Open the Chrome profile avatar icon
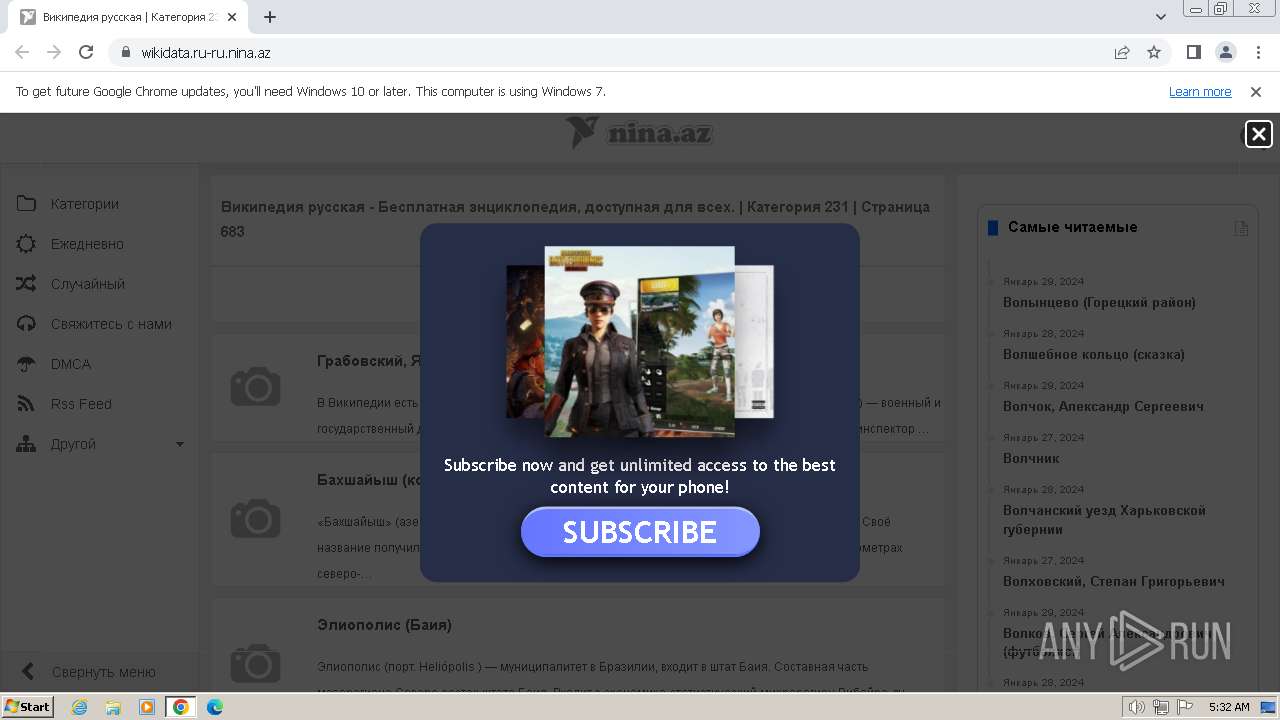The height and width of the screenshot is (720, 1280). [x=1225, y=52]
